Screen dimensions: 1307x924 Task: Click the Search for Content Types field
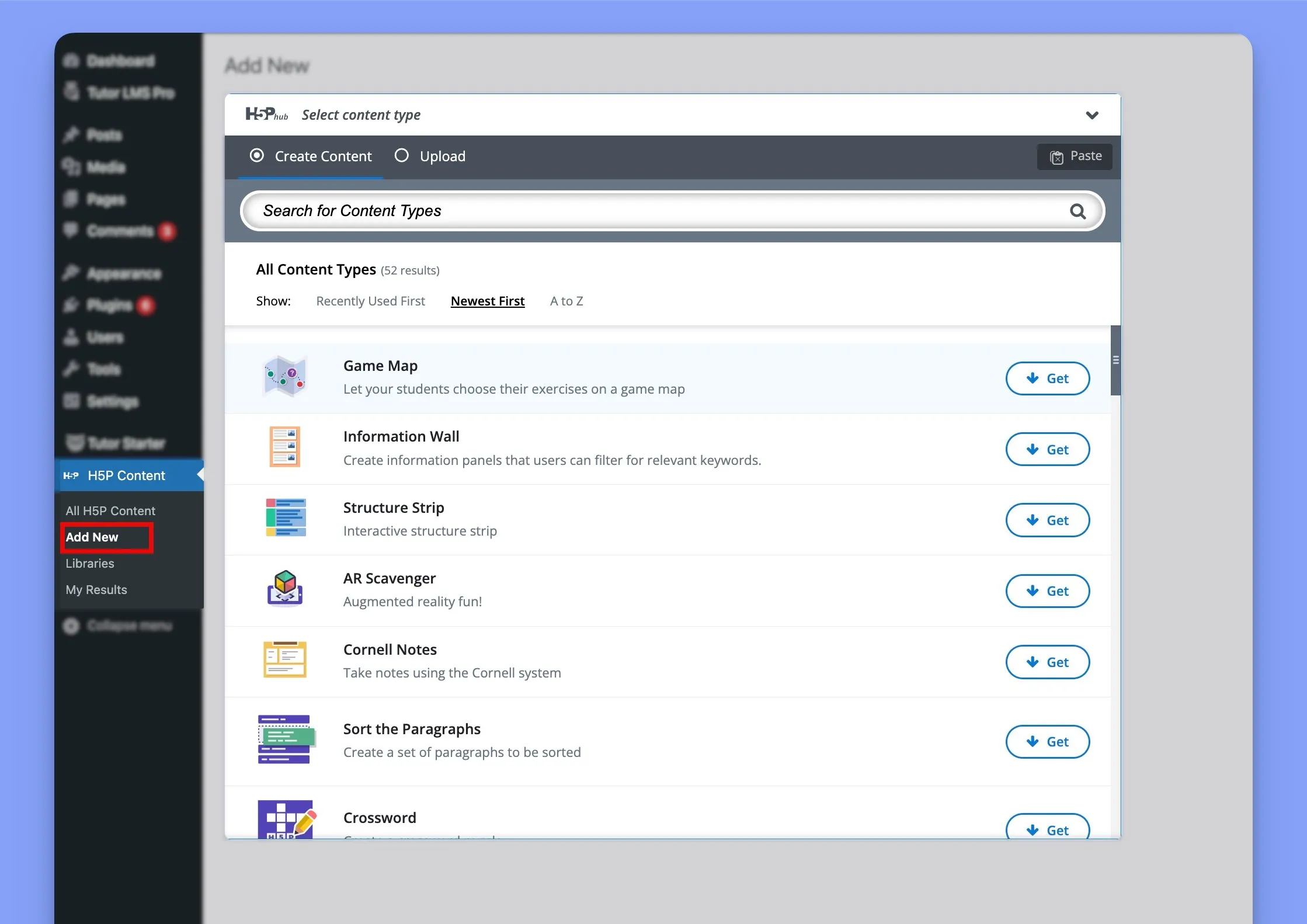pos(671,210)
